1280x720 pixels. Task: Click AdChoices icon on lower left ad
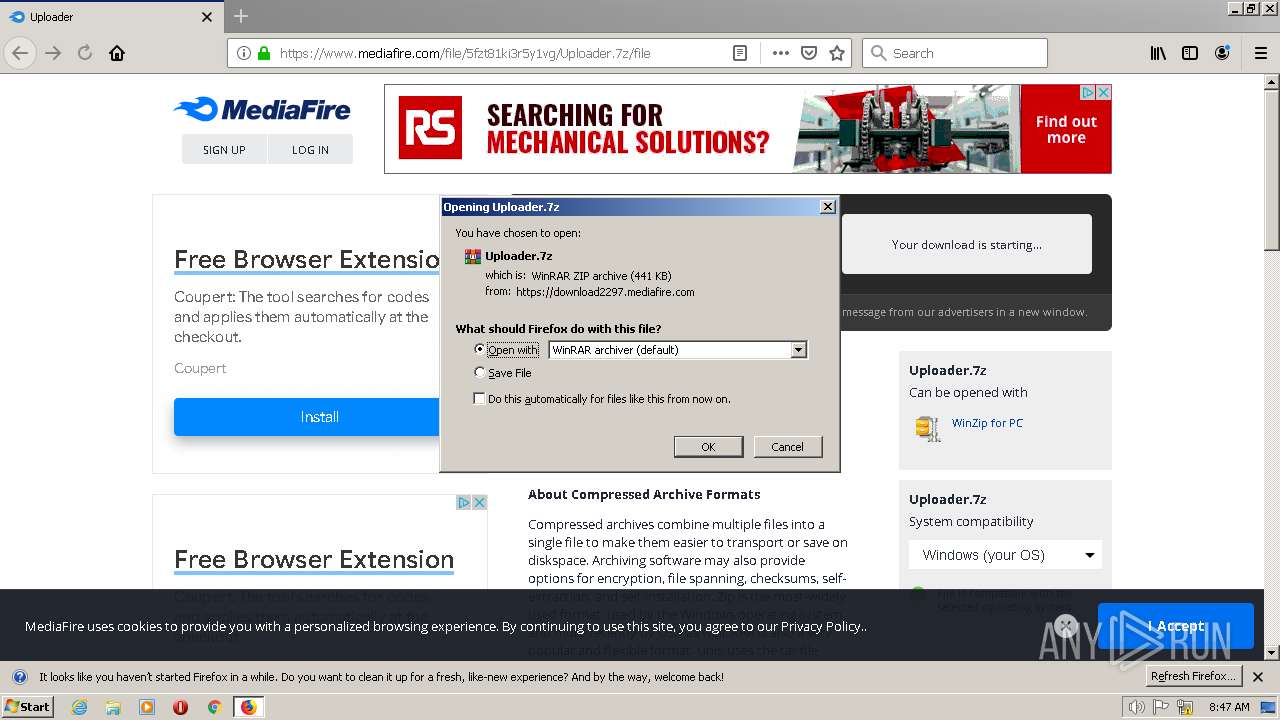(464, 502)
